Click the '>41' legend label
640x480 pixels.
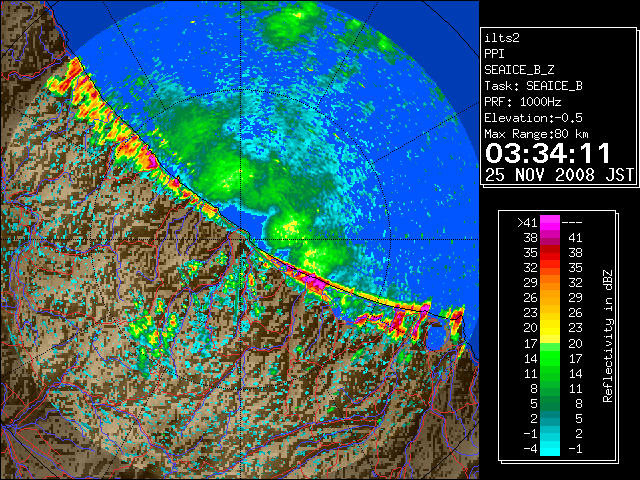tap(527, 223)
